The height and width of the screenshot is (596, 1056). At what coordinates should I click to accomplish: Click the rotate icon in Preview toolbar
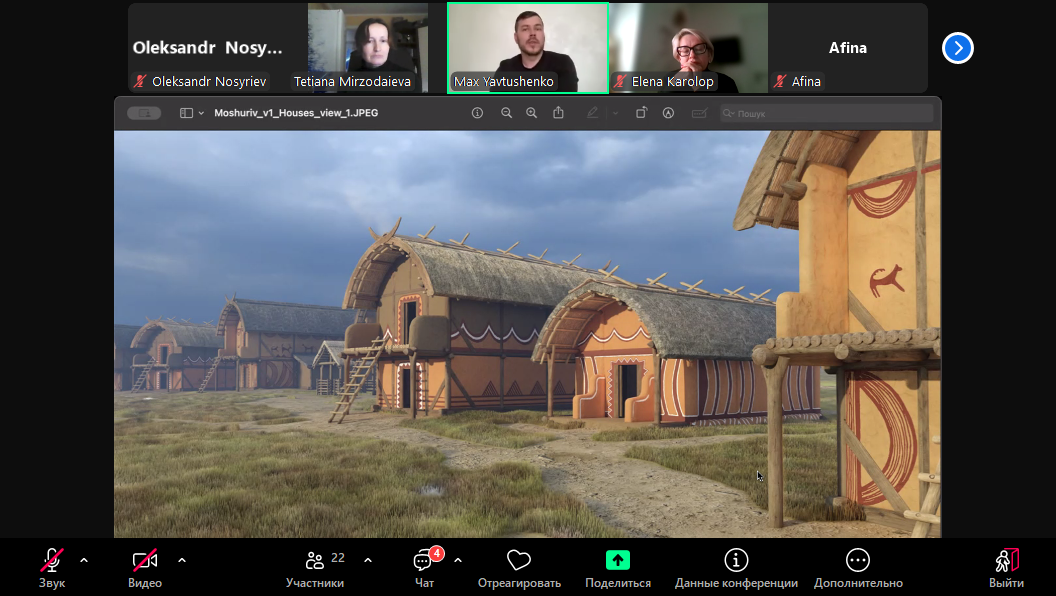point(641,113)
